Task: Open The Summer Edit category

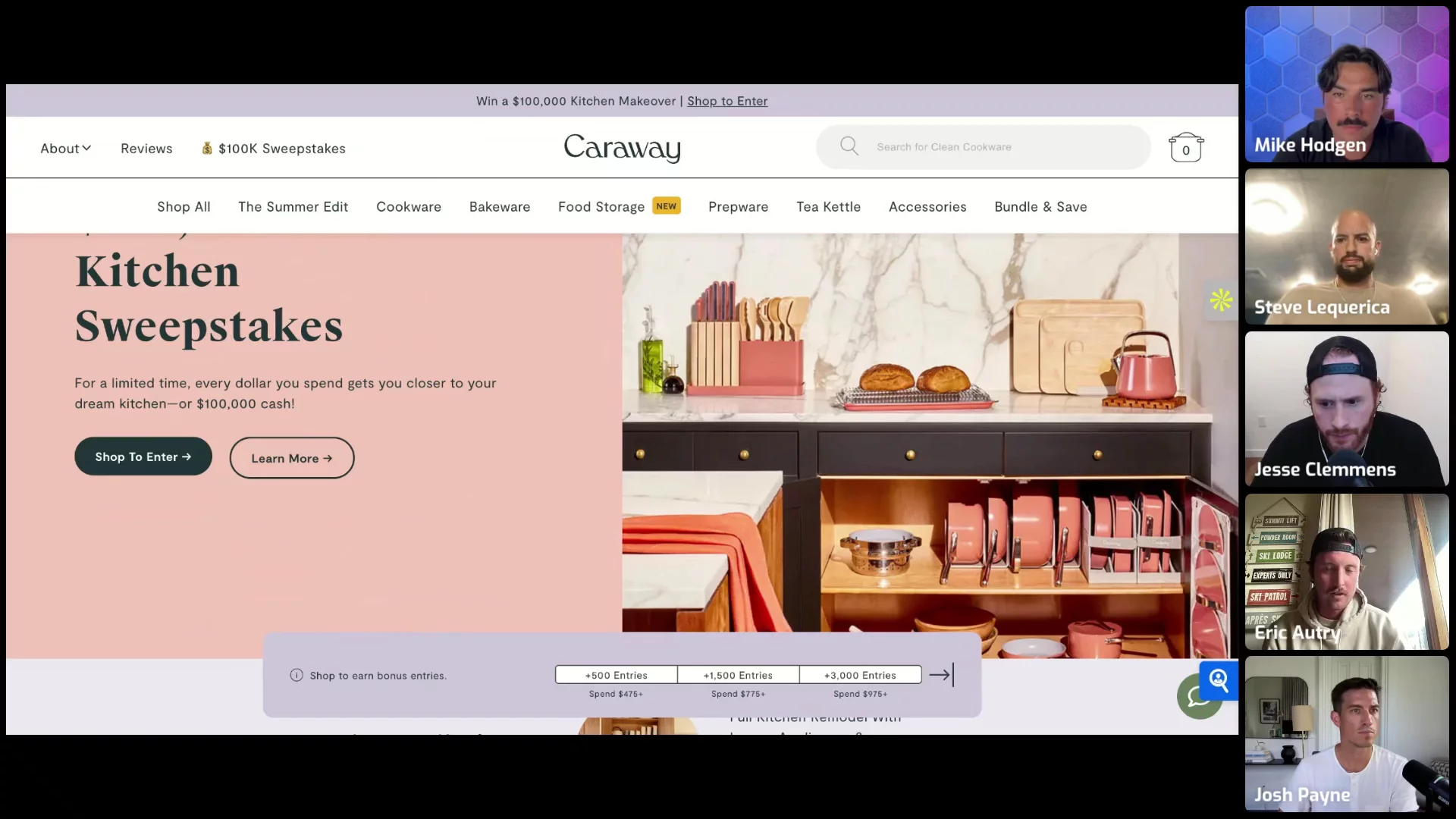Action: pyautogui.click(x=293, y=207)
